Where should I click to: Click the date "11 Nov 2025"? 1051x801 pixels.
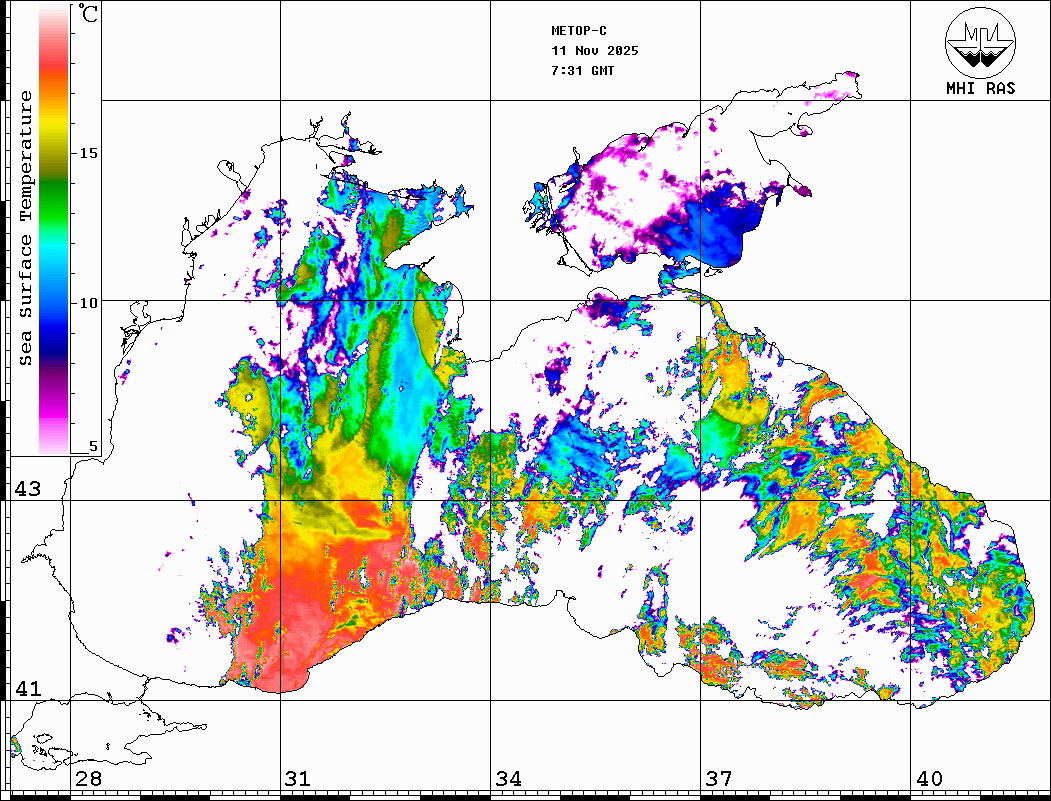(594, 51)
